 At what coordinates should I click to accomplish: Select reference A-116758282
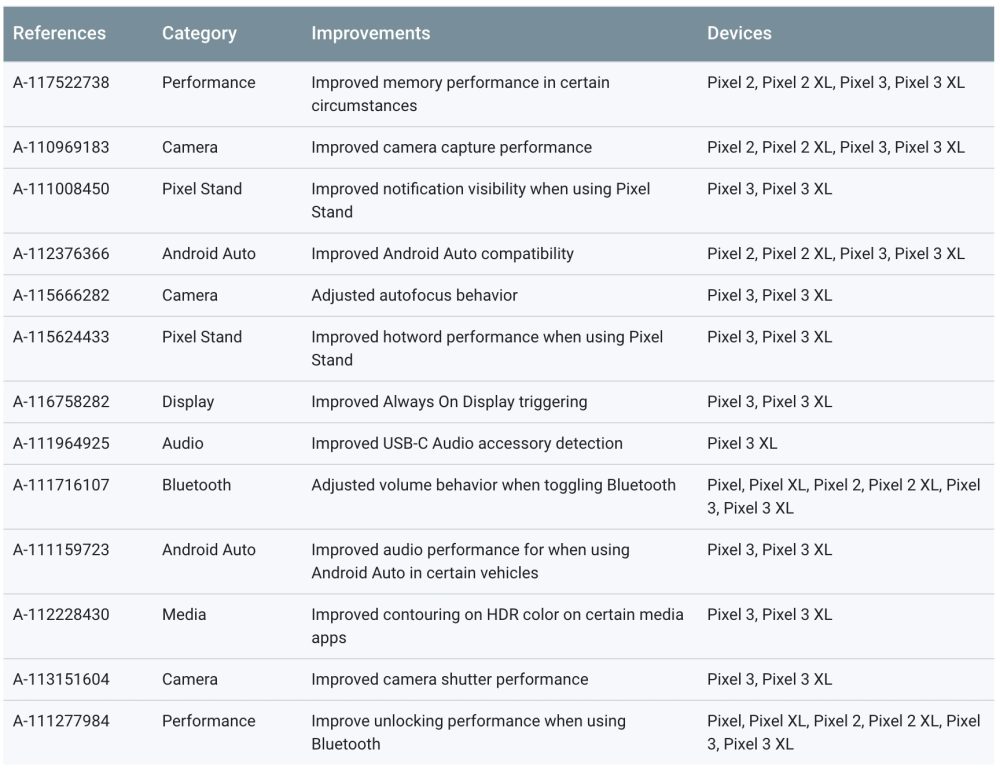click(61, 402)
